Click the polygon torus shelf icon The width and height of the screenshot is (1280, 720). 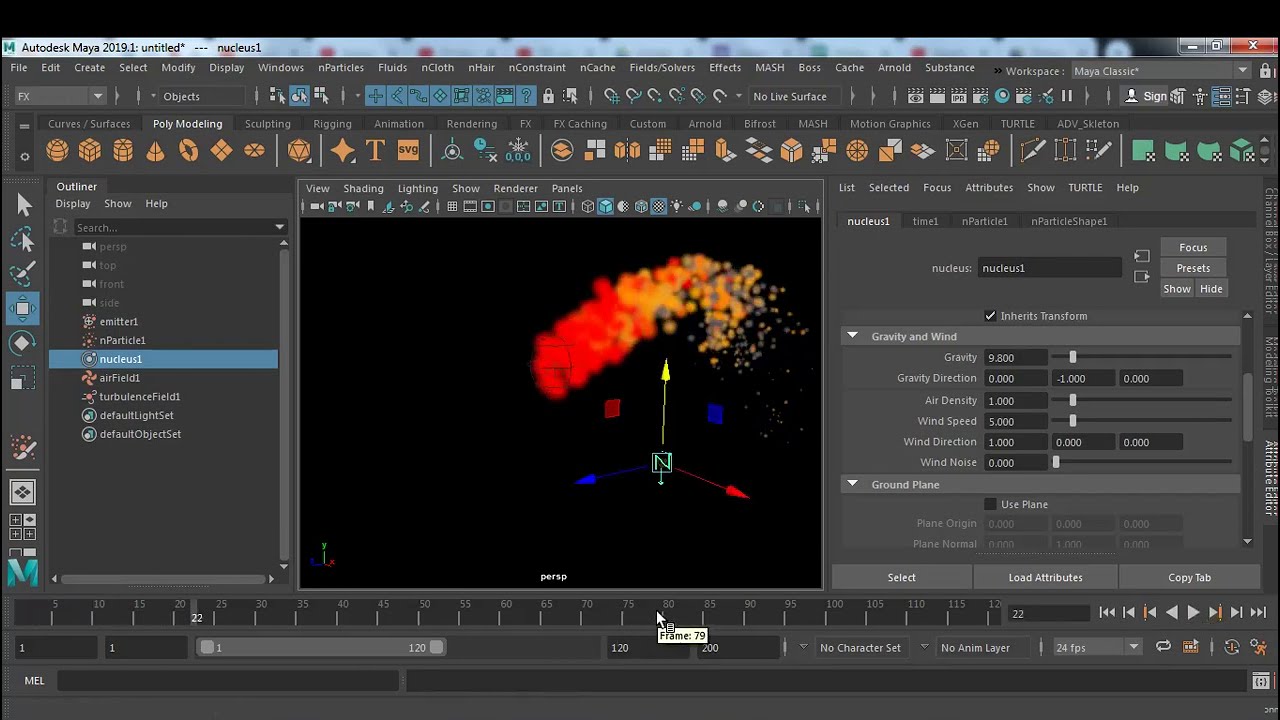click(188, 151)
